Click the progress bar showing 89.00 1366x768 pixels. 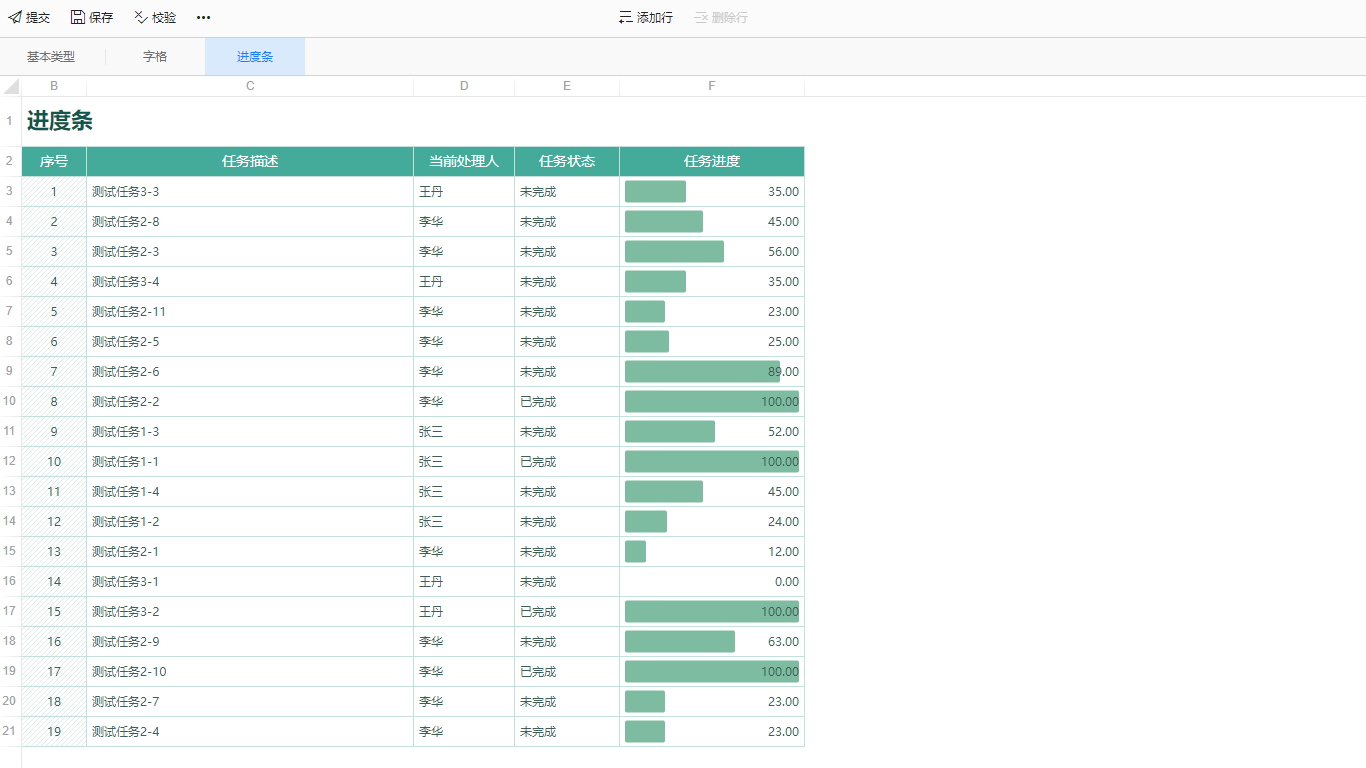pyautogui.click(x=702, y=372)
